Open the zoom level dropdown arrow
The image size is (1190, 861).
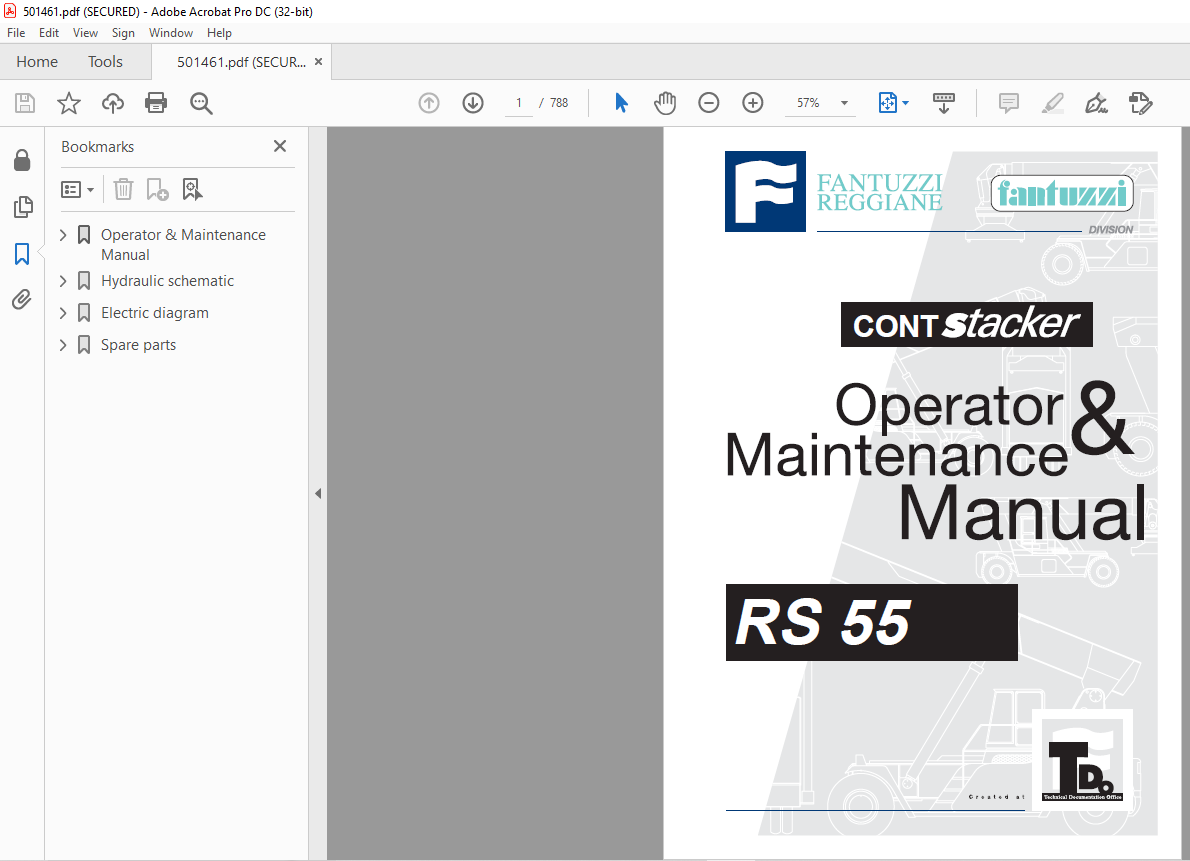844,102
